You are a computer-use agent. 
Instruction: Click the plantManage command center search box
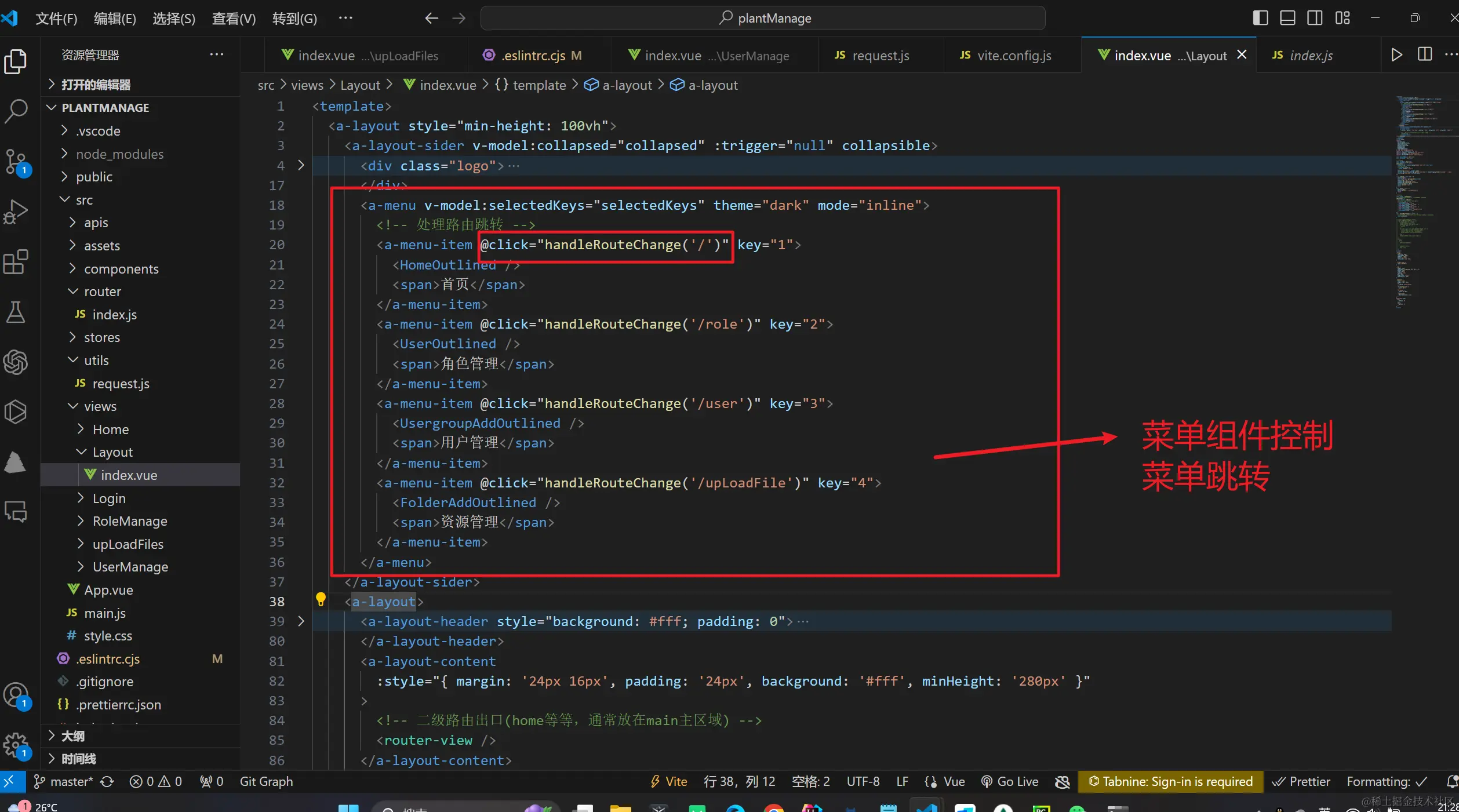coord(763,18)
